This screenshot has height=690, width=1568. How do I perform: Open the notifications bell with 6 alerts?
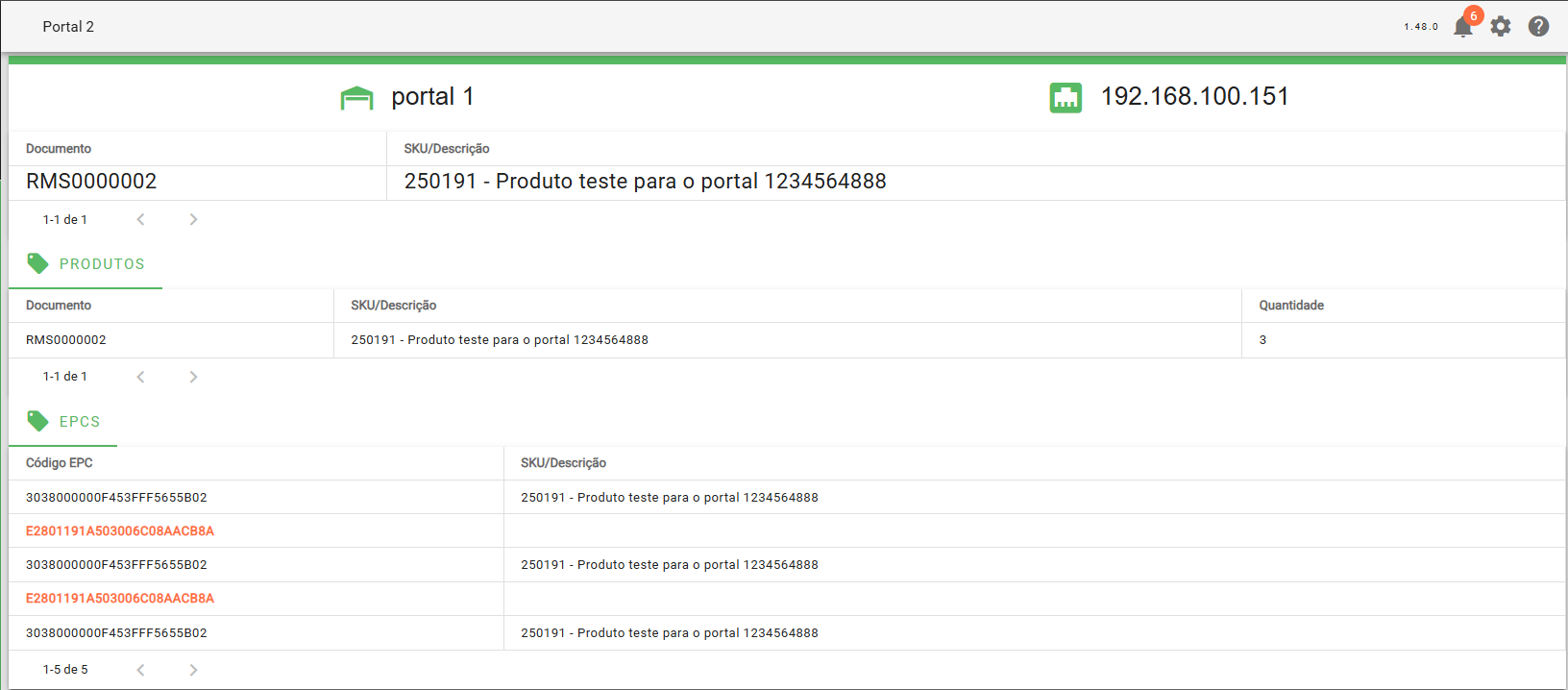[x=1462, y=26]
